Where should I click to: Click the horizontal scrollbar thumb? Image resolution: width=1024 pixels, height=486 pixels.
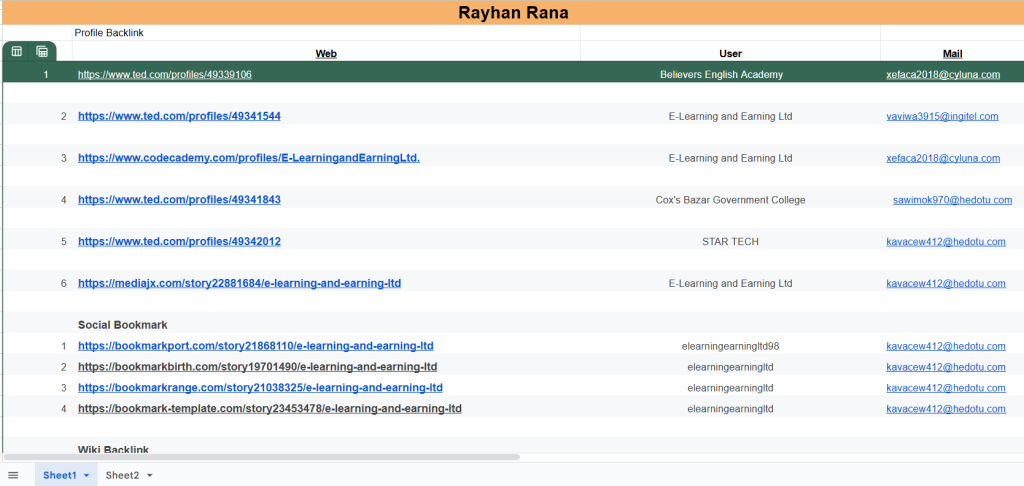pos(261,457)
